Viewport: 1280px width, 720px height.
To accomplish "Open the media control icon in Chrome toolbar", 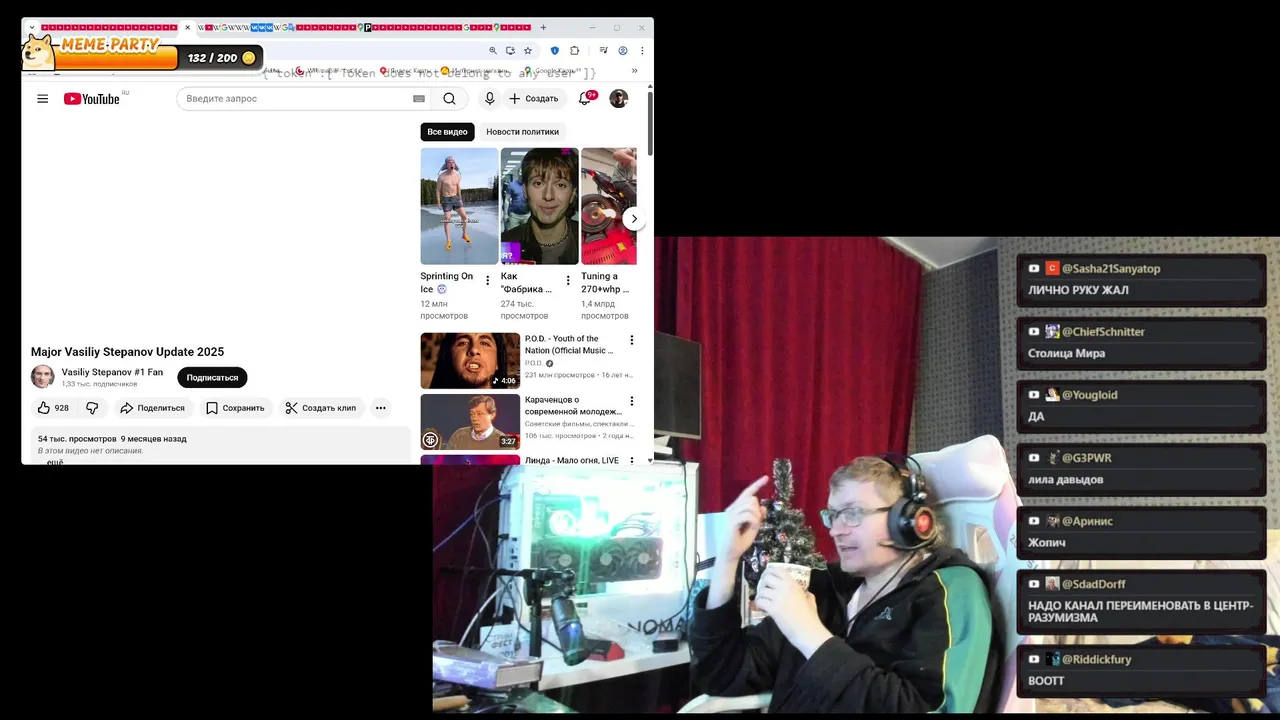I will click(x=603, y=50).
